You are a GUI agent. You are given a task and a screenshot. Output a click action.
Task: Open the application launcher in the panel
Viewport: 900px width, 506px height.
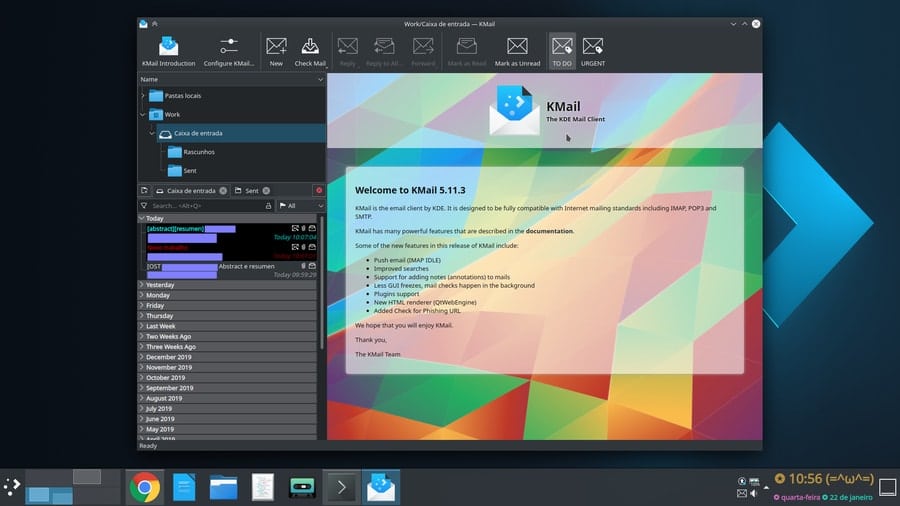tap(11, 487)
